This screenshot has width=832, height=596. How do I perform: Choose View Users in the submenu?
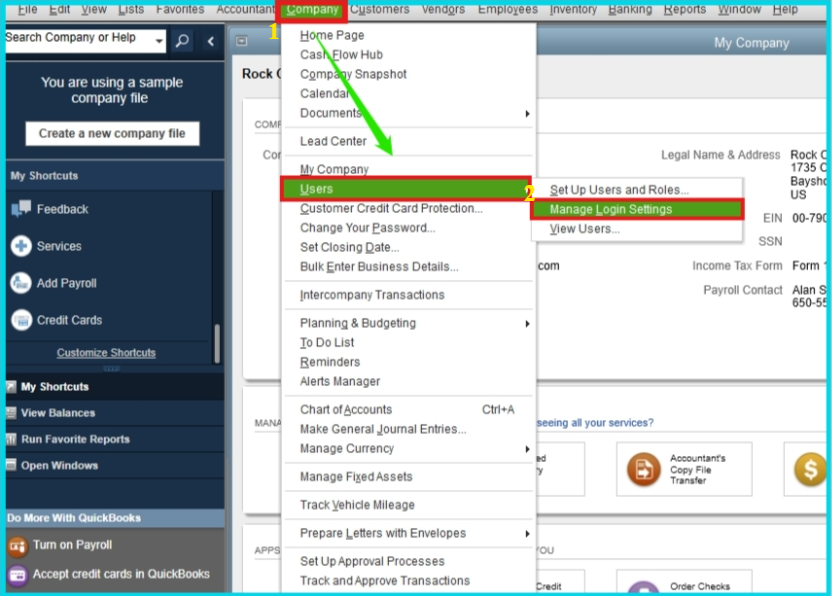coord(584,229)
